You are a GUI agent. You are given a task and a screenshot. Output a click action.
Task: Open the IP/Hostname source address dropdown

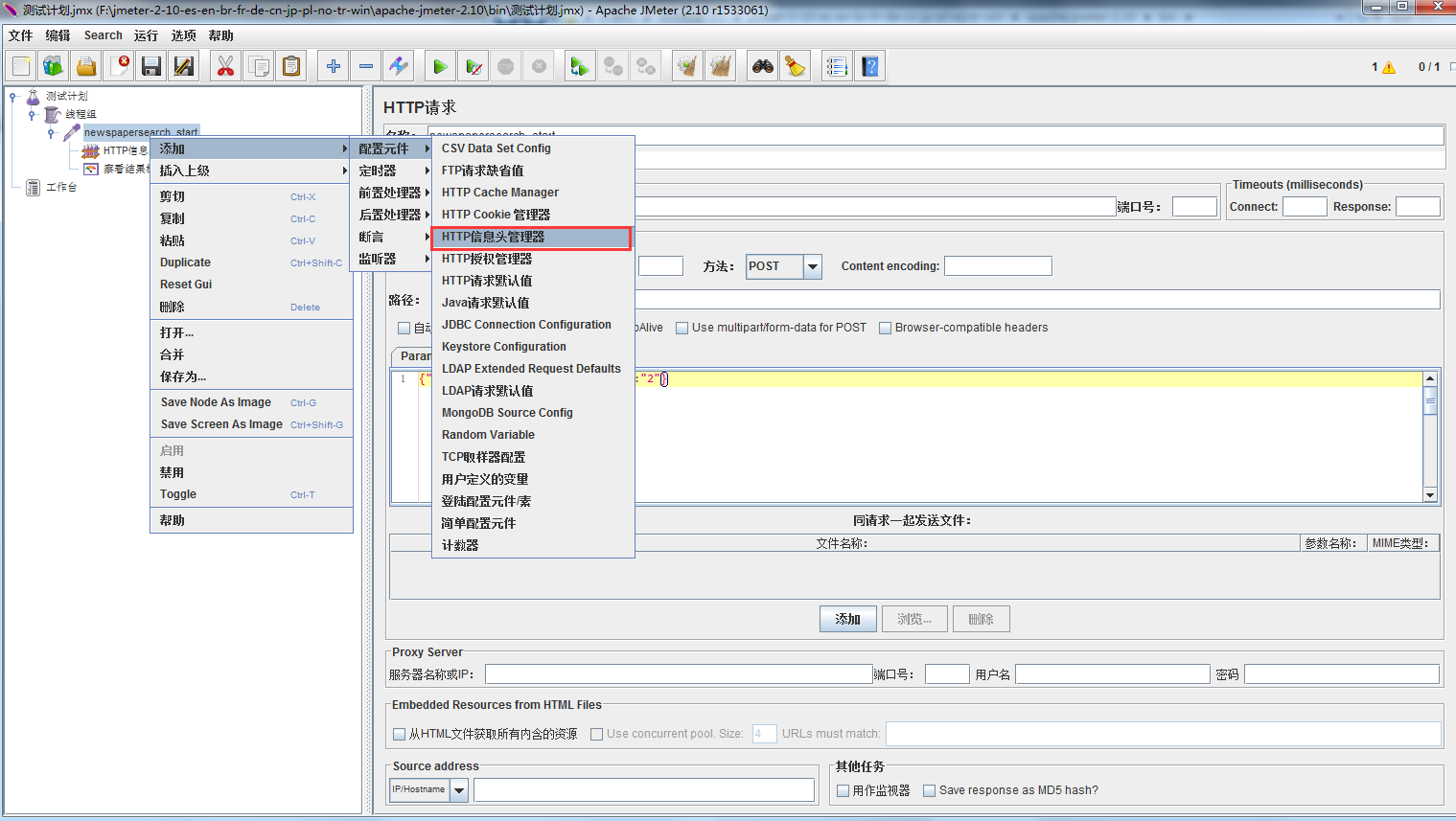(x=458, y=790)
